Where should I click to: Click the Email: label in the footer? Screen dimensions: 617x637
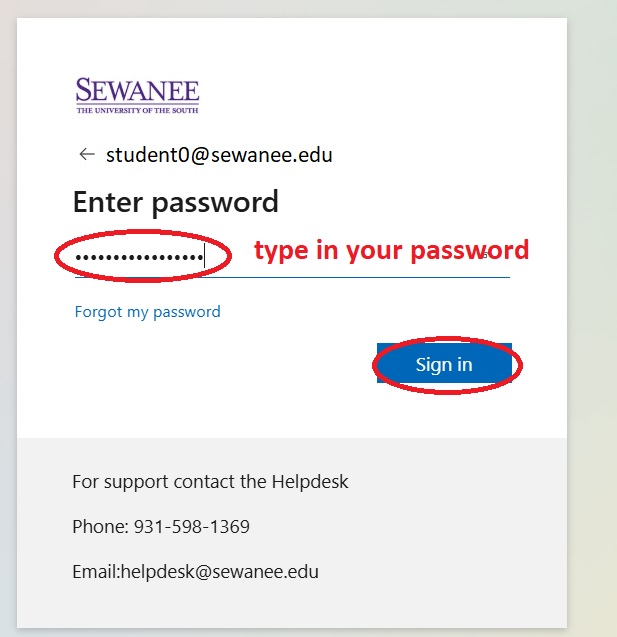pyautogui.click(x=96, y=572)
